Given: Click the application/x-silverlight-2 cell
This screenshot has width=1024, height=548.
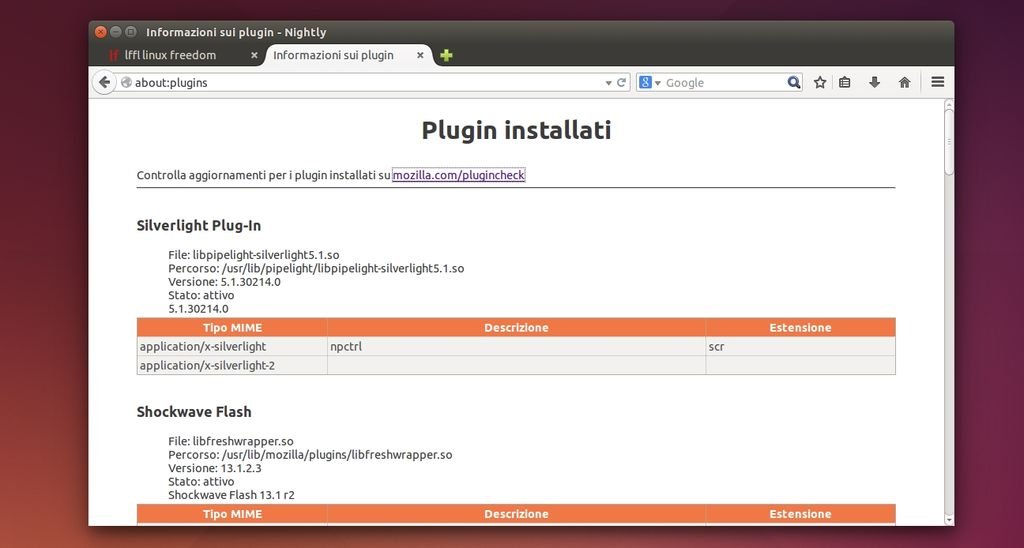Looking at the screenshot, I should [x=232, y=366].
